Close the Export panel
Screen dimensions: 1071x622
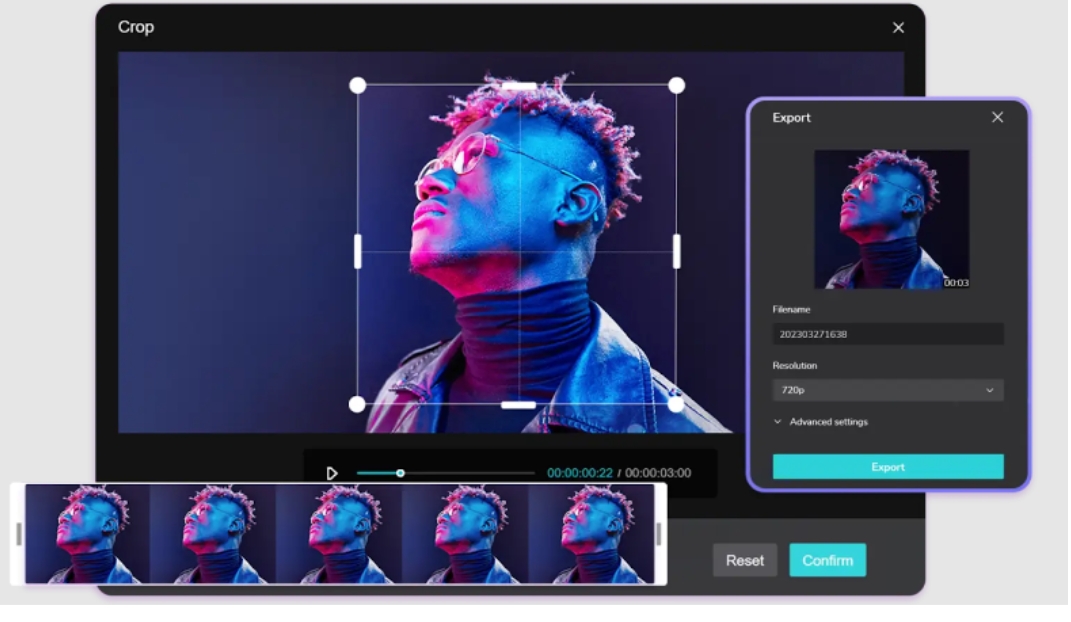tap(997, 118)
